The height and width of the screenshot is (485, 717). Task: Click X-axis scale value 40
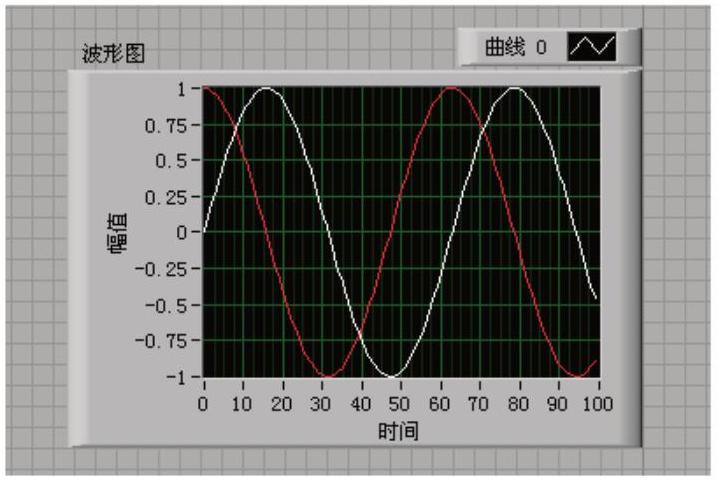click(x=360, y=404)
